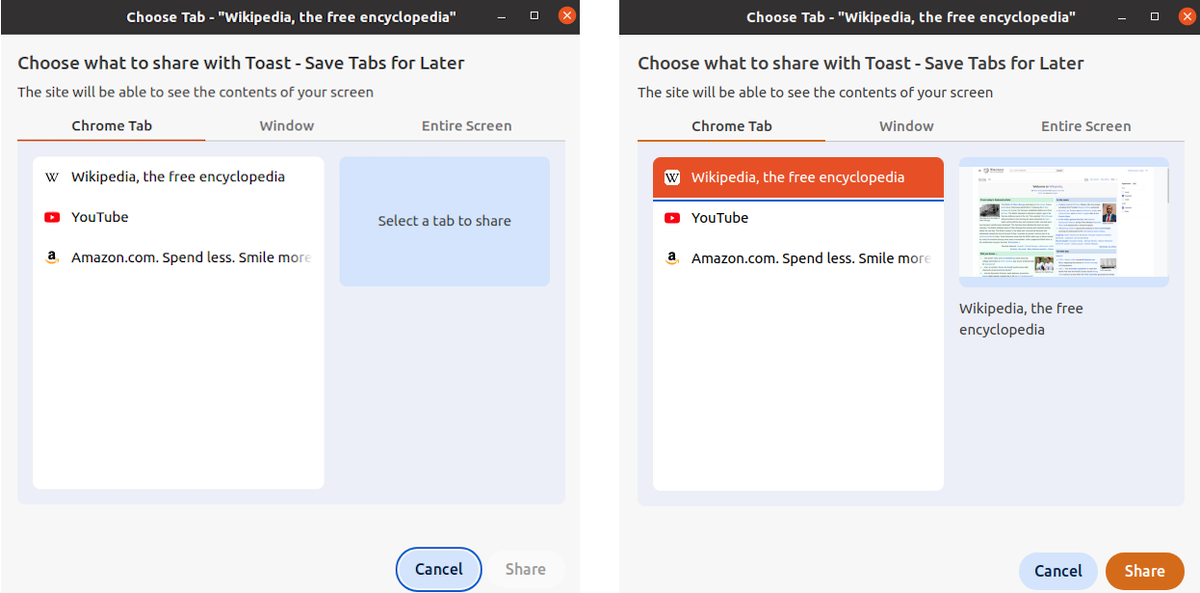The image size is (1200, 593).
Task: Switch to Chrome Tab in right dialog
Action: (732, 126)
